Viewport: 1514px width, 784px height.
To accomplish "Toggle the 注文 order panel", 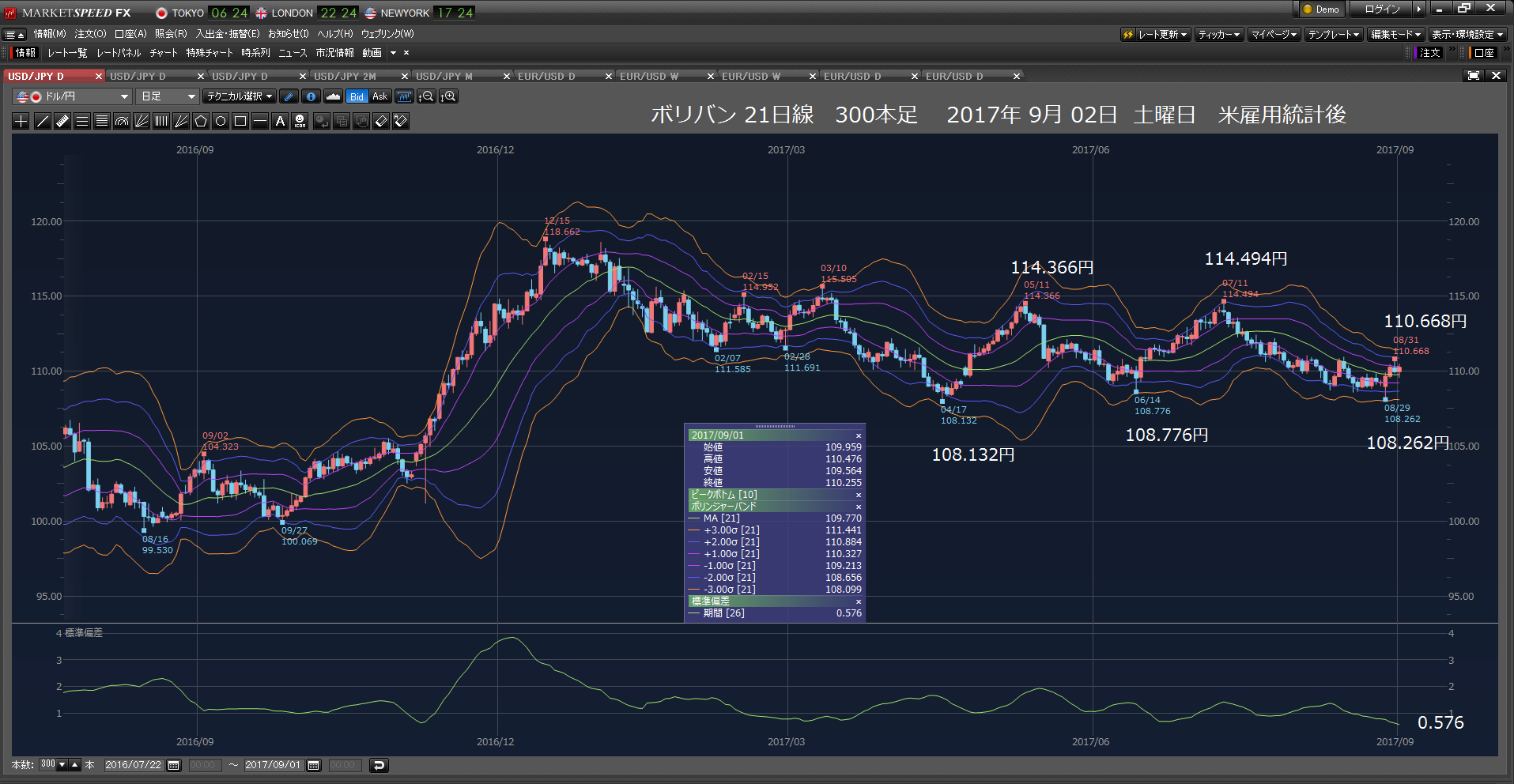I will click(1430, 53).
